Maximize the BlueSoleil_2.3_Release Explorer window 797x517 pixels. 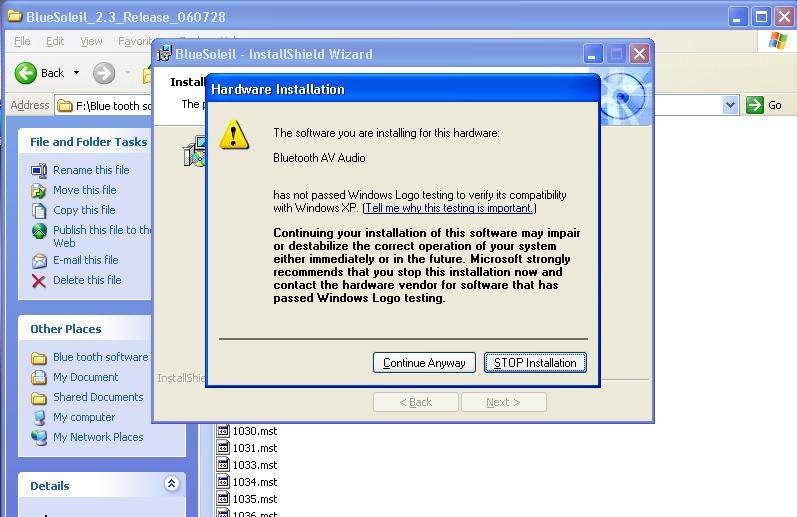click(761, 17)
